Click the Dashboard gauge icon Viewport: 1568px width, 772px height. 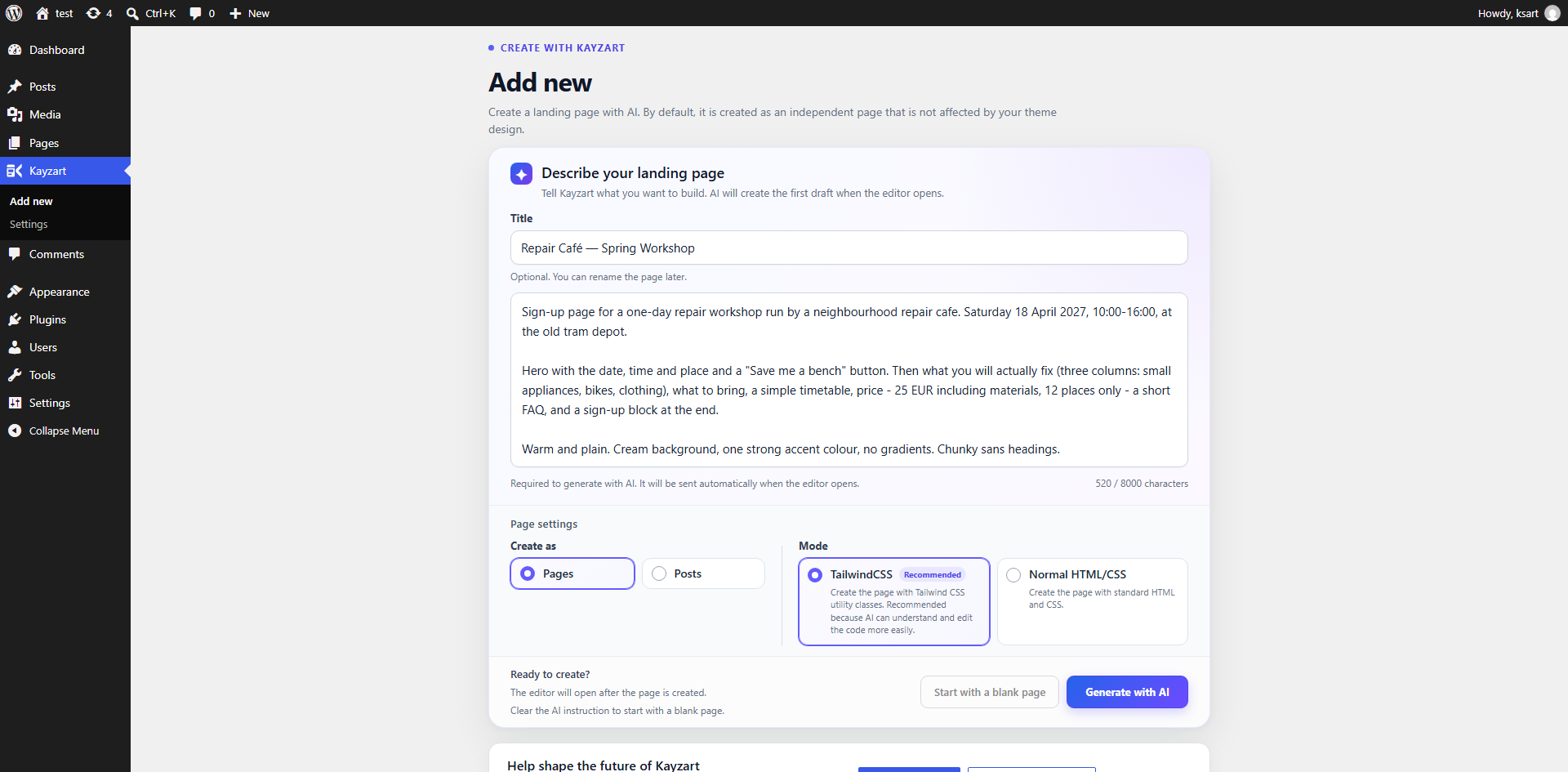pyautogui.click(x=15, y=50)
